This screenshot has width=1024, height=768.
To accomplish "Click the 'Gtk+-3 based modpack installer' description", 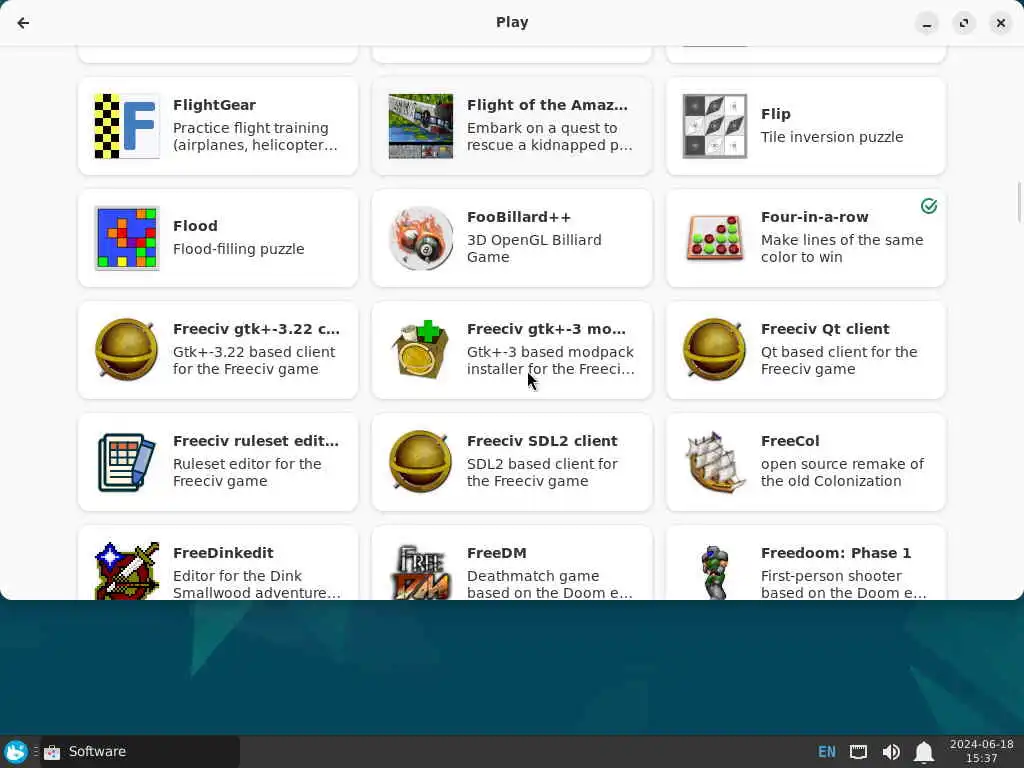I will 551,360.
